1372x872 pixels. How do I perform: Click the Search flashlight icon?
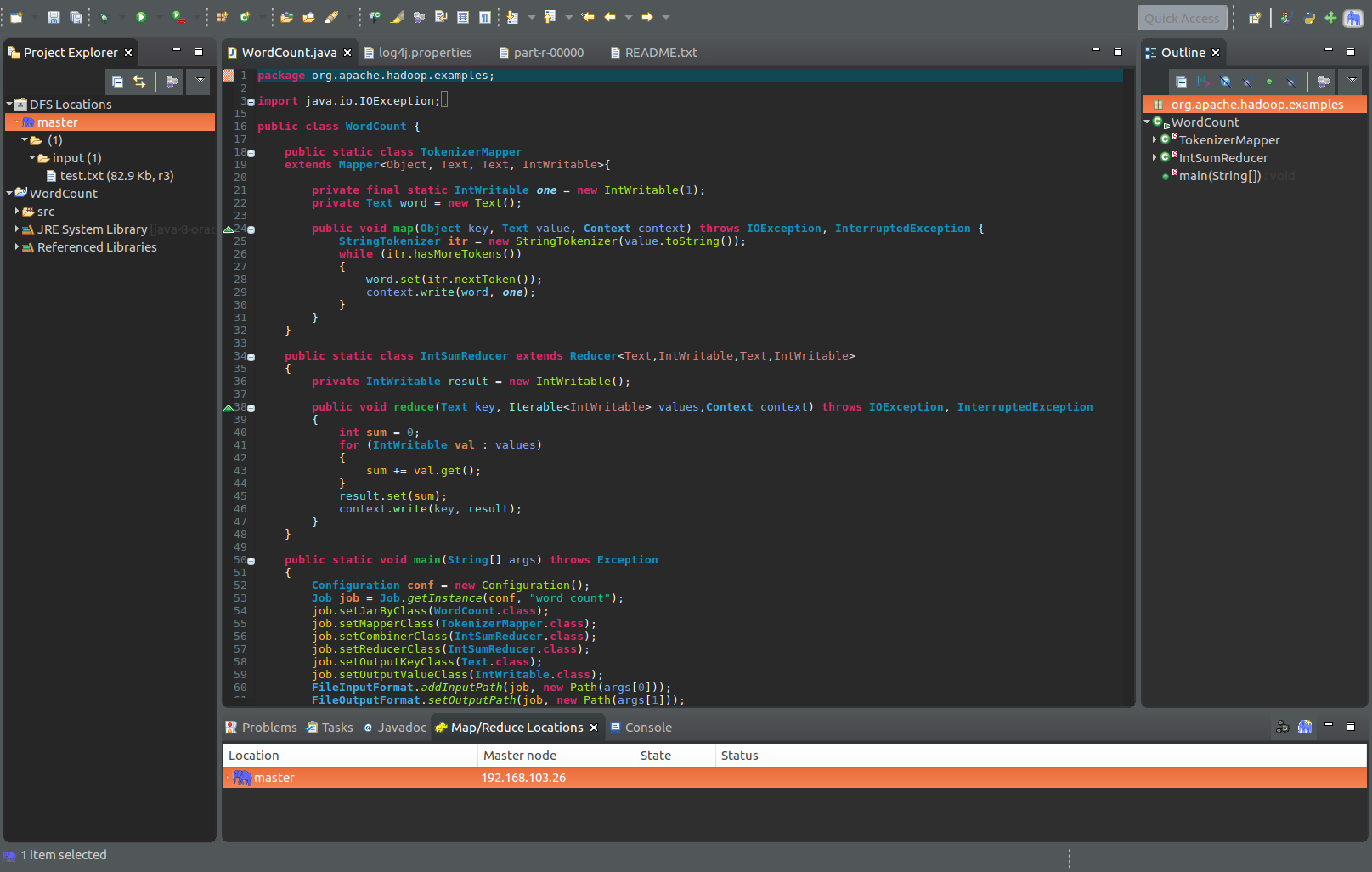point(331,17)
